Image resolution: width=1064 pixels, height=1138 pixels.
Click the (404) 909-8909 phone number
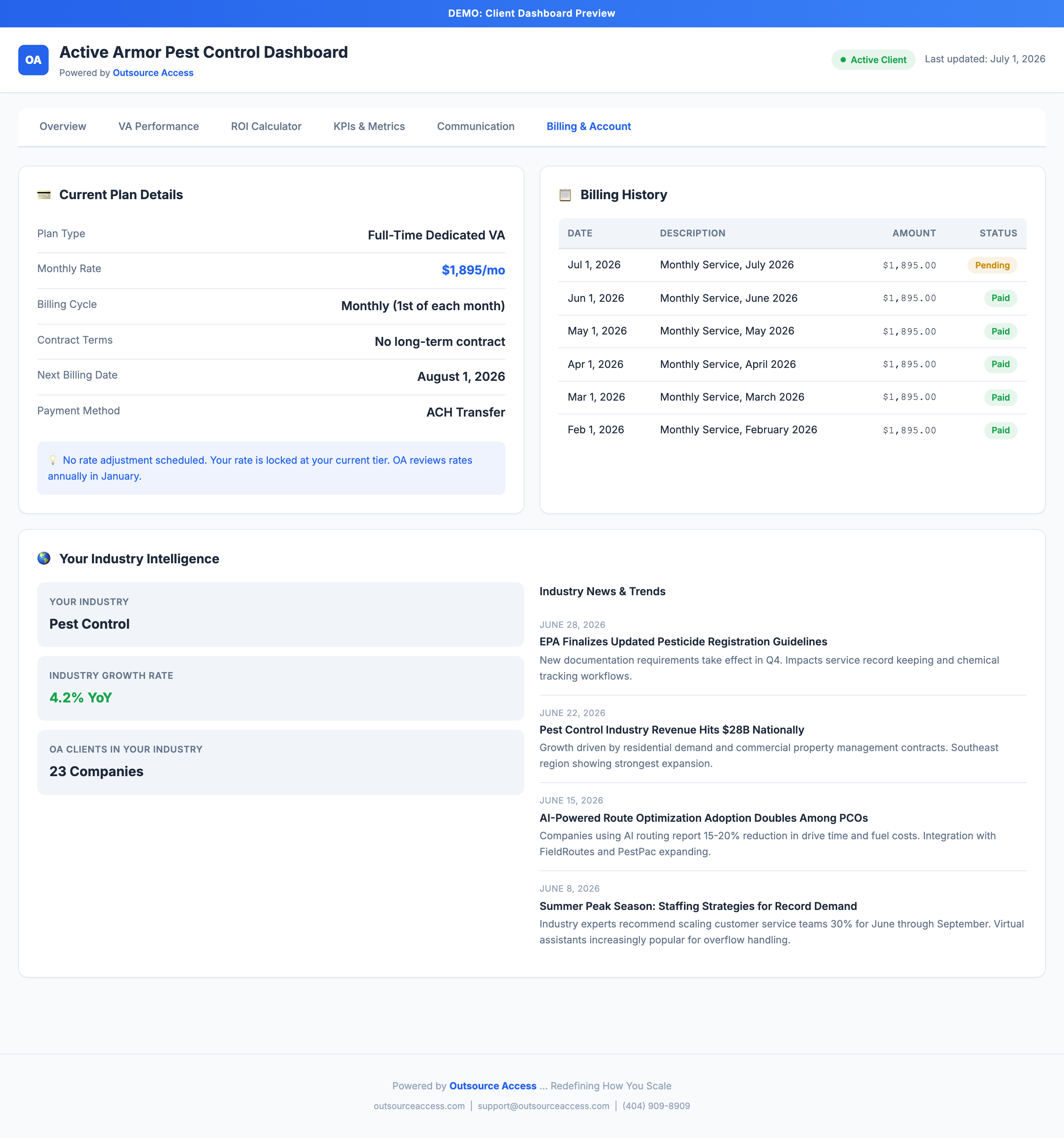point(656,1106)
